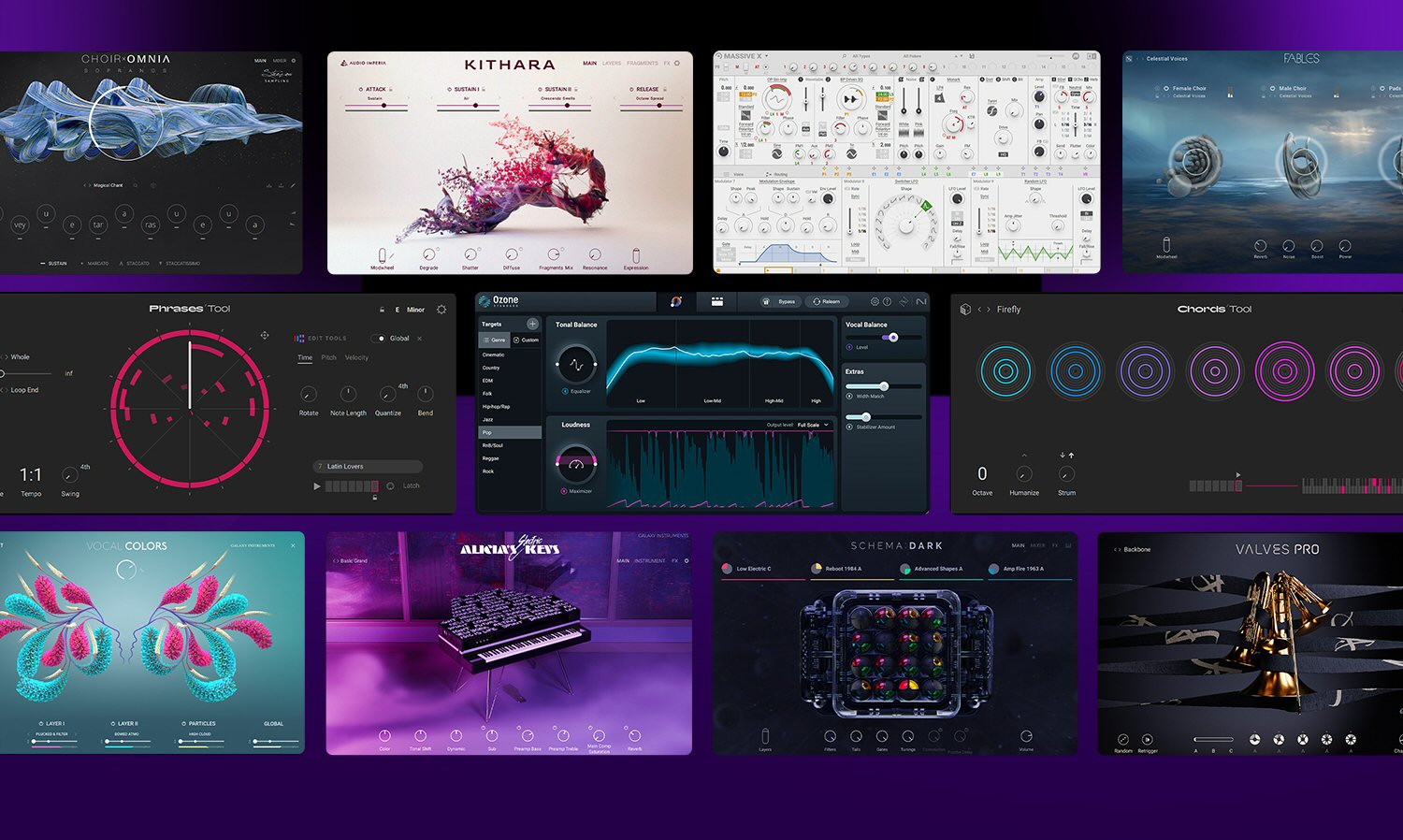Open the Ozone module view icon
Screen dimensions: 1403x840
coord(717,301)
